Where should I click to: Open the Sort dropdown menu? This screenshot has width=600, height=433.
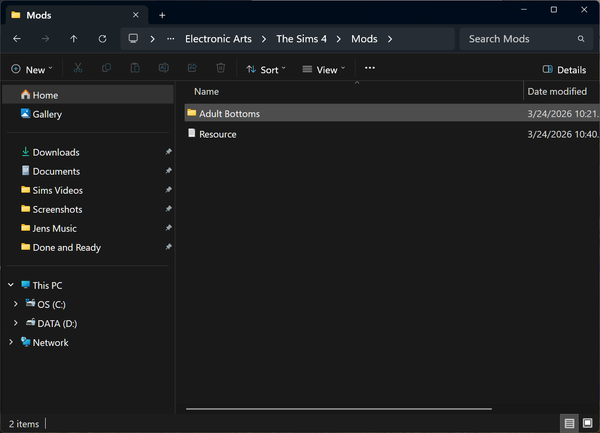(266, 70)
